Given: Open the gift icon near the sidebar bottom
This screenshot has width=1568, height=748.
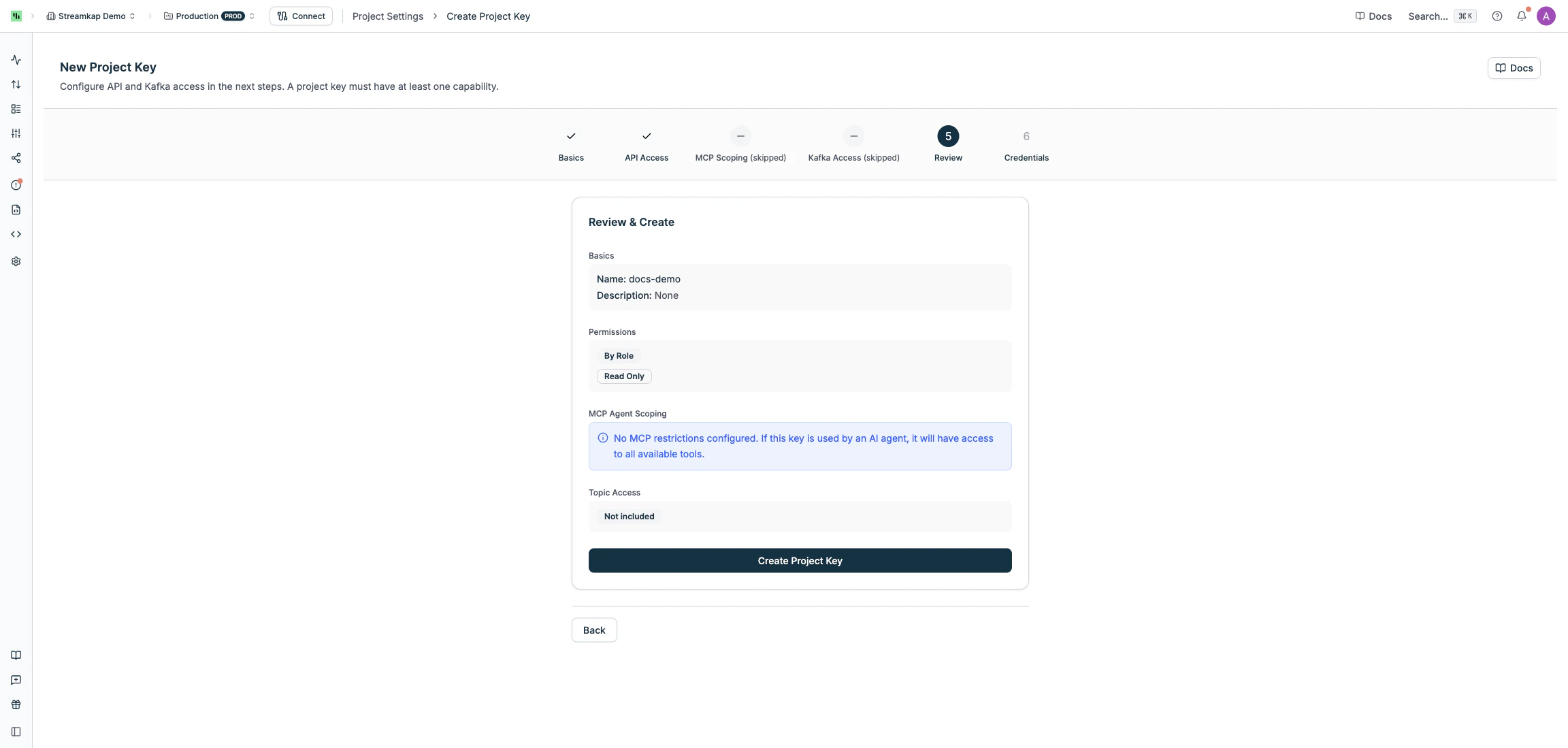Looking at the screenshot, I should pyautogui.click(x=16, y=704).
